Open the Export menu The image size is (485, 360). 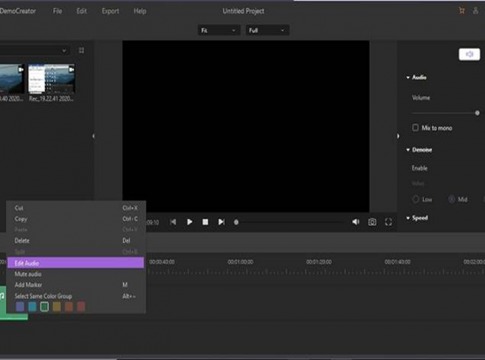click(x=110, y=11)
